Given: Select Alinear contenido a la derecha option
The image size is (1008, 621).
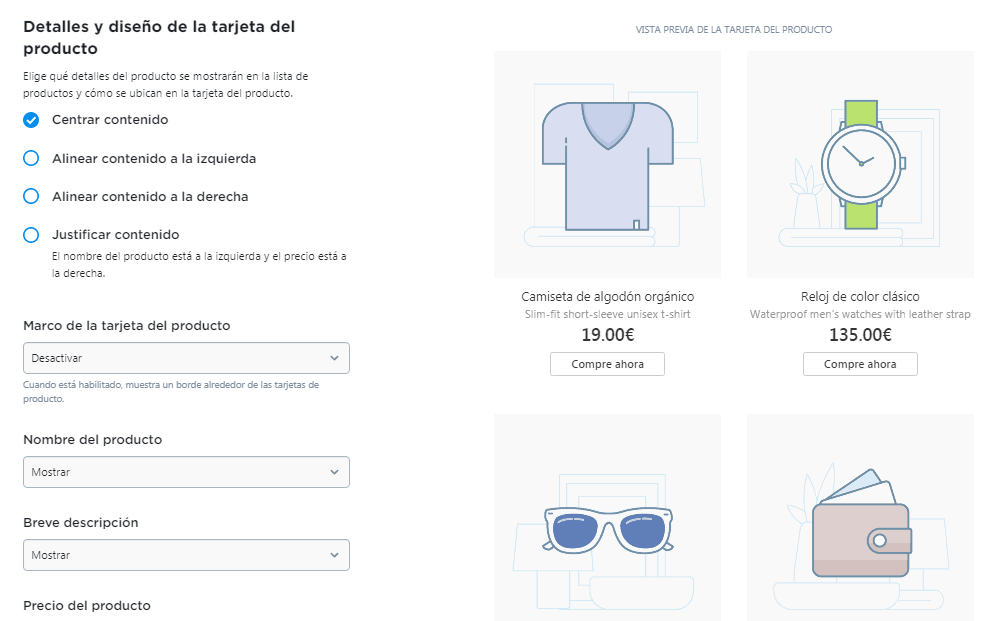Looking at the screenshot, I should click(x=31, y=196).
